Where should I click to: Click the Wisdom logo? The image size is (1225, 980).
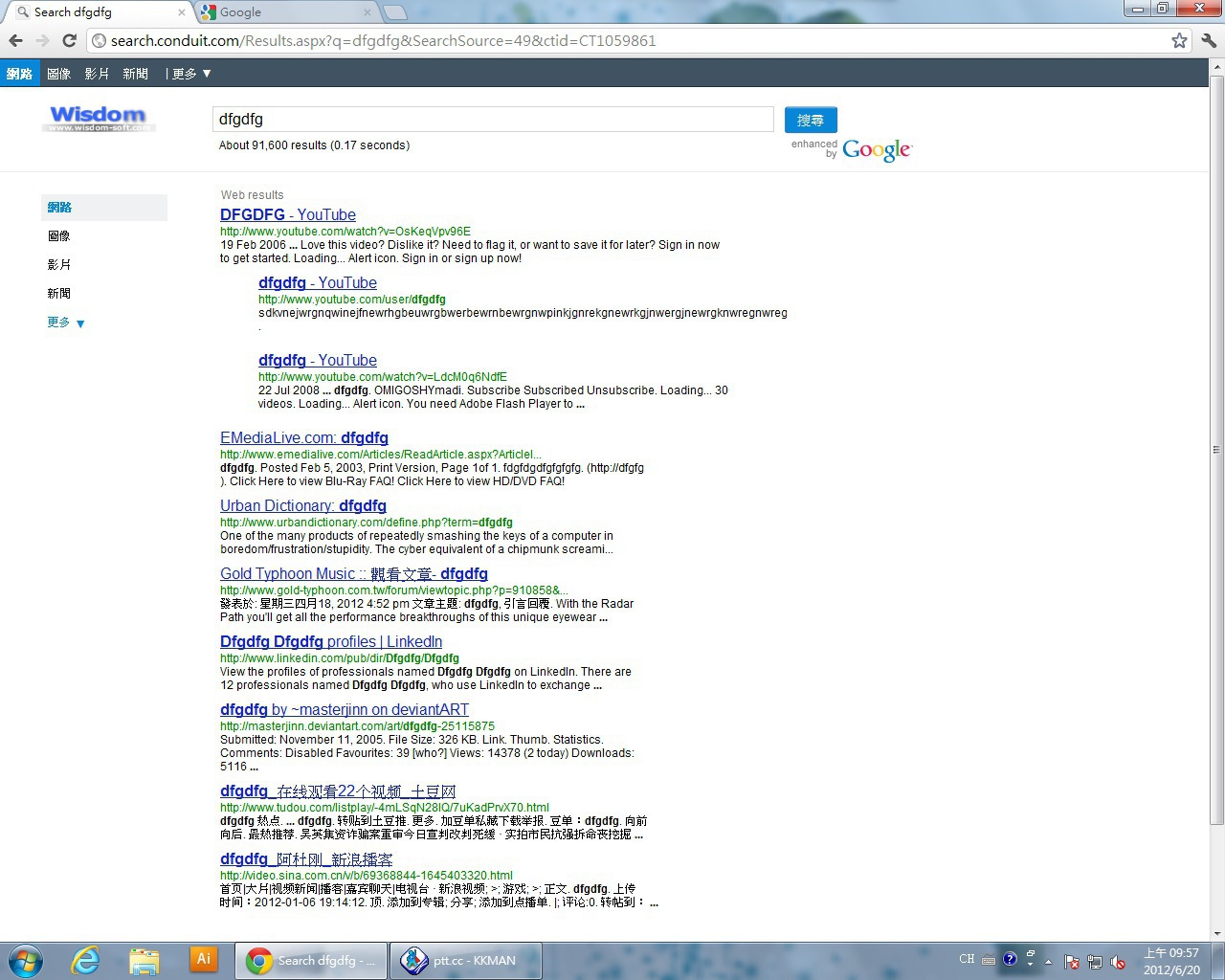tap(99, 119)
